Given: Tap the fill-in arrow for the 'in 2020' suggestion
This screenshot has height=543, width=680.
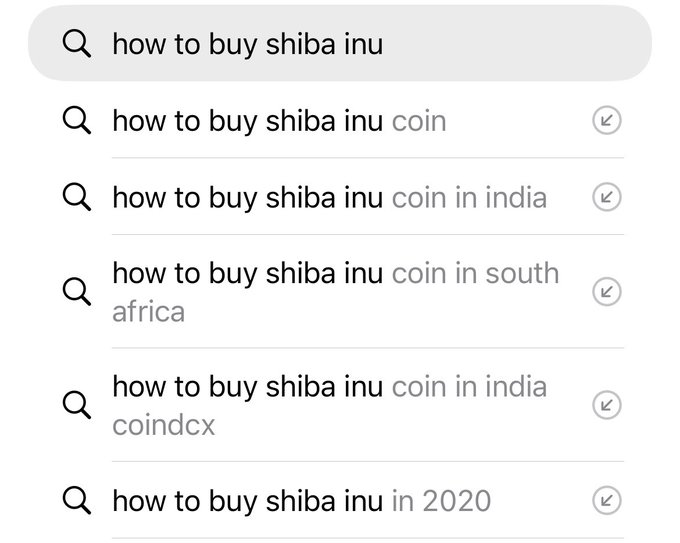Looking at the screenshot, I should [x=606, y=499].
